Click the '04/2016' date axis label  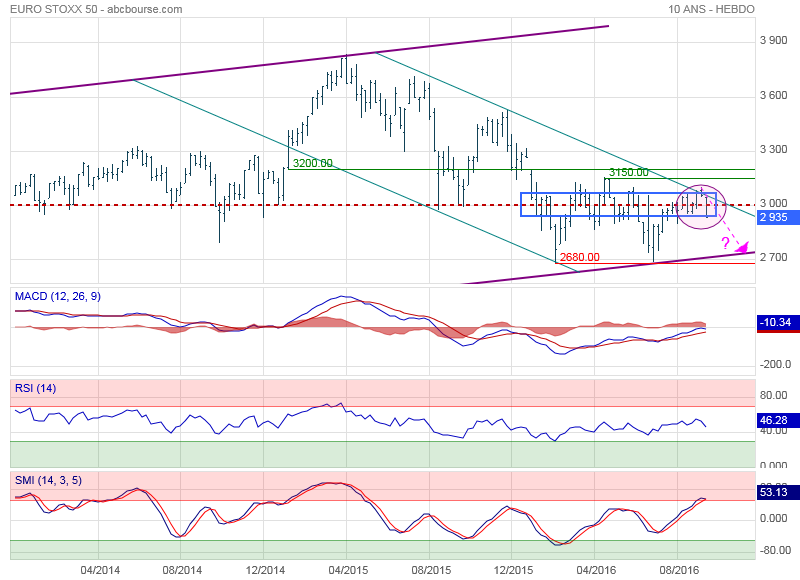coord(596,570)
